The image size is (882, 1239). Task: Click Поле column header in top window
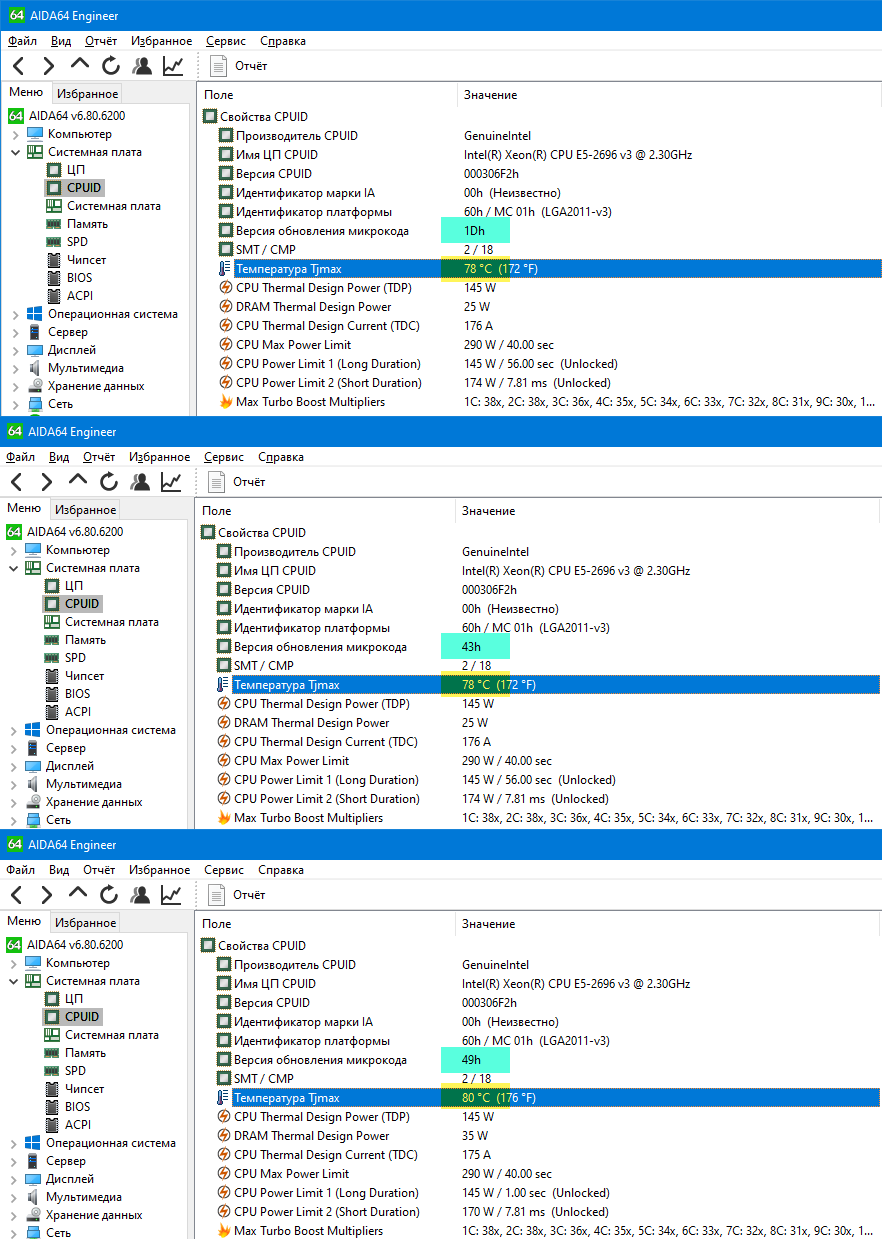219,94
